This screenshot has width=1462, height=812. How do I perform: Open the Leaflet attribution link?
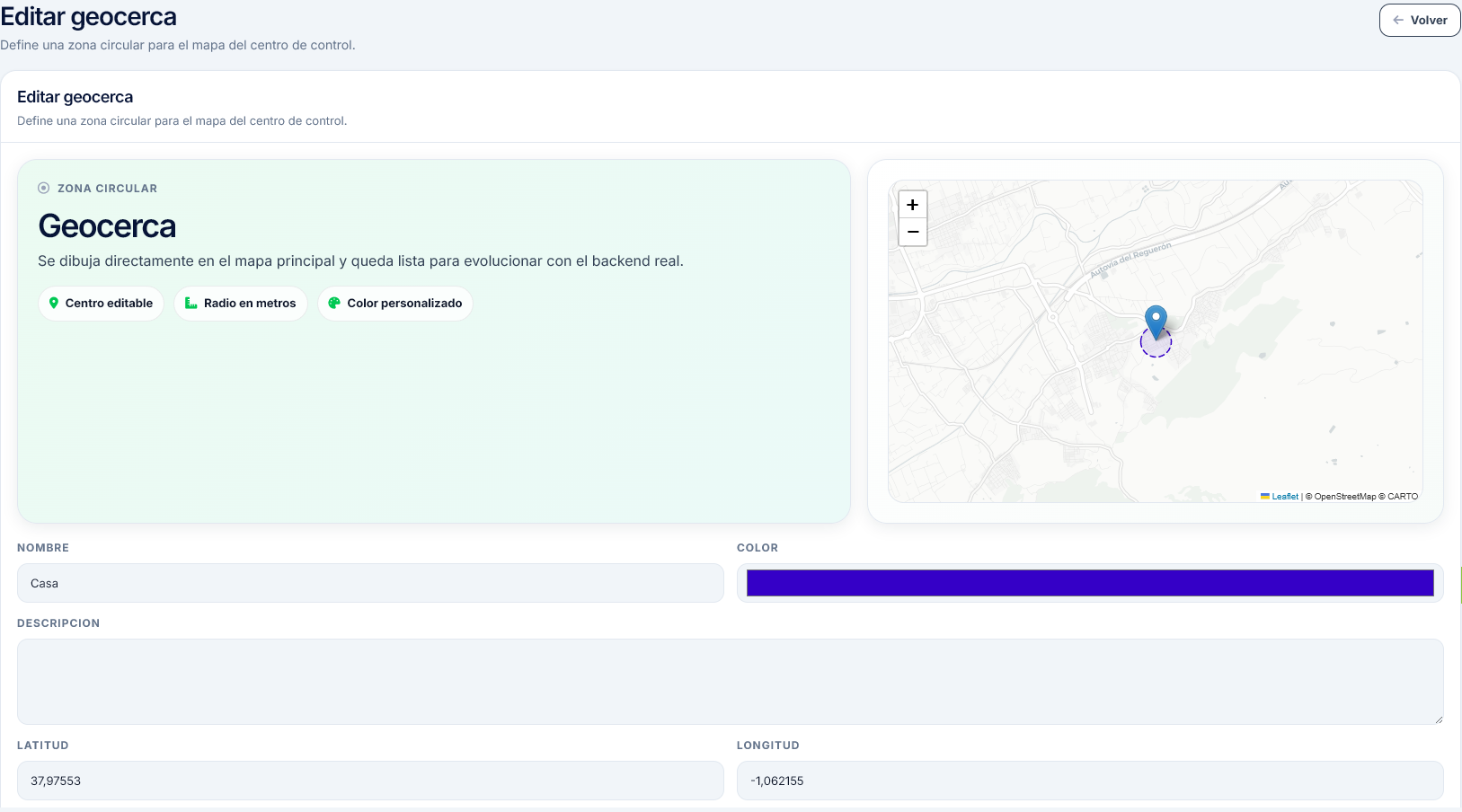pyautogui.click(x=1284, y=497)
